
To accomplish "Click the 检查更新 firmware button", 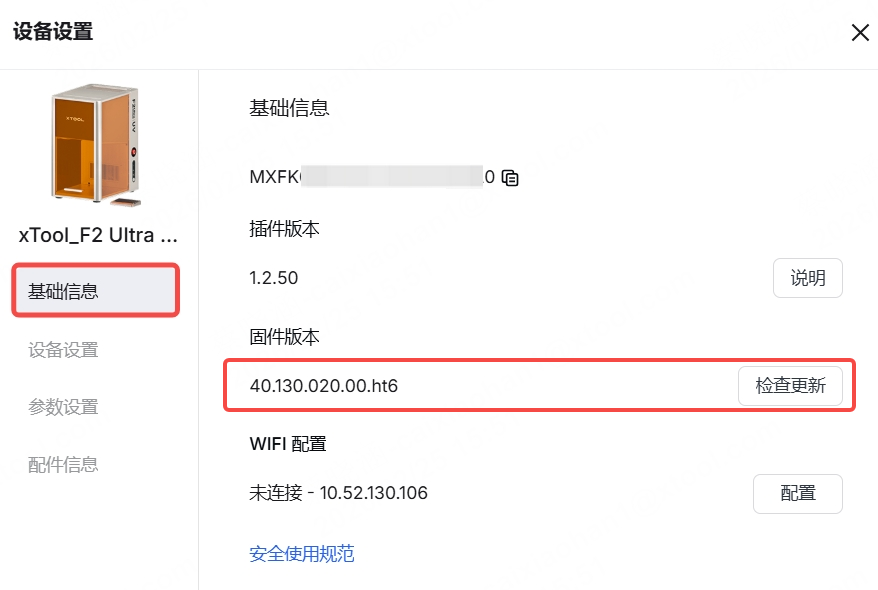I will pos(790,386).
